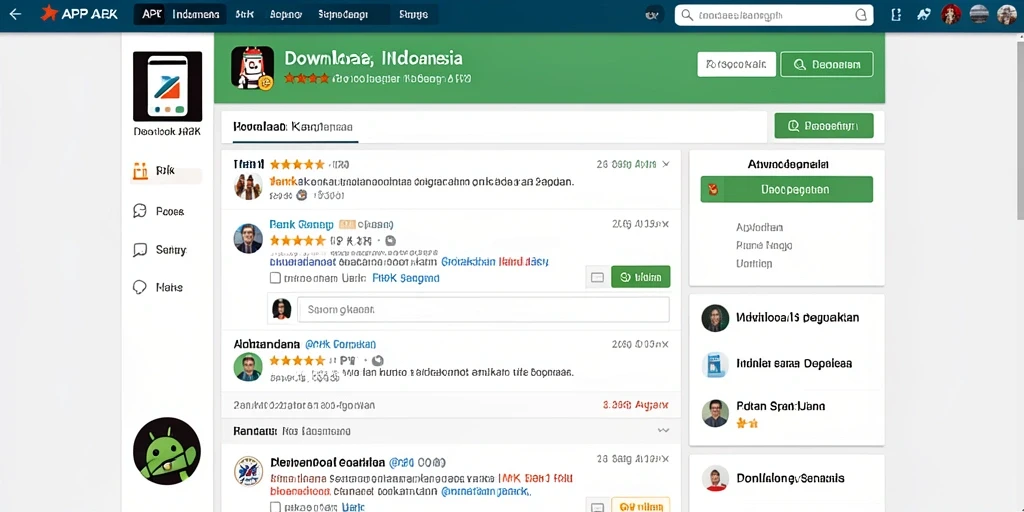Click the grey card icon beside the green reply button
This screenshot has height=512, width=1024.
pyautogui.click(x=596, y=277)
